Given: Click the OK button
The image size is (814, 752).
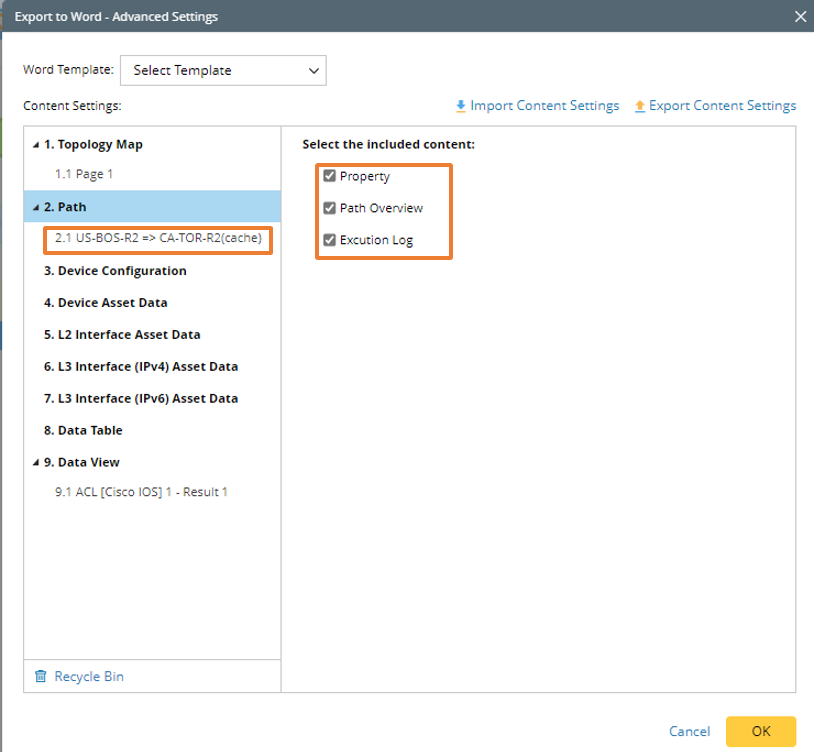Looking at the screenshot, I should click(x=761, y=731).
